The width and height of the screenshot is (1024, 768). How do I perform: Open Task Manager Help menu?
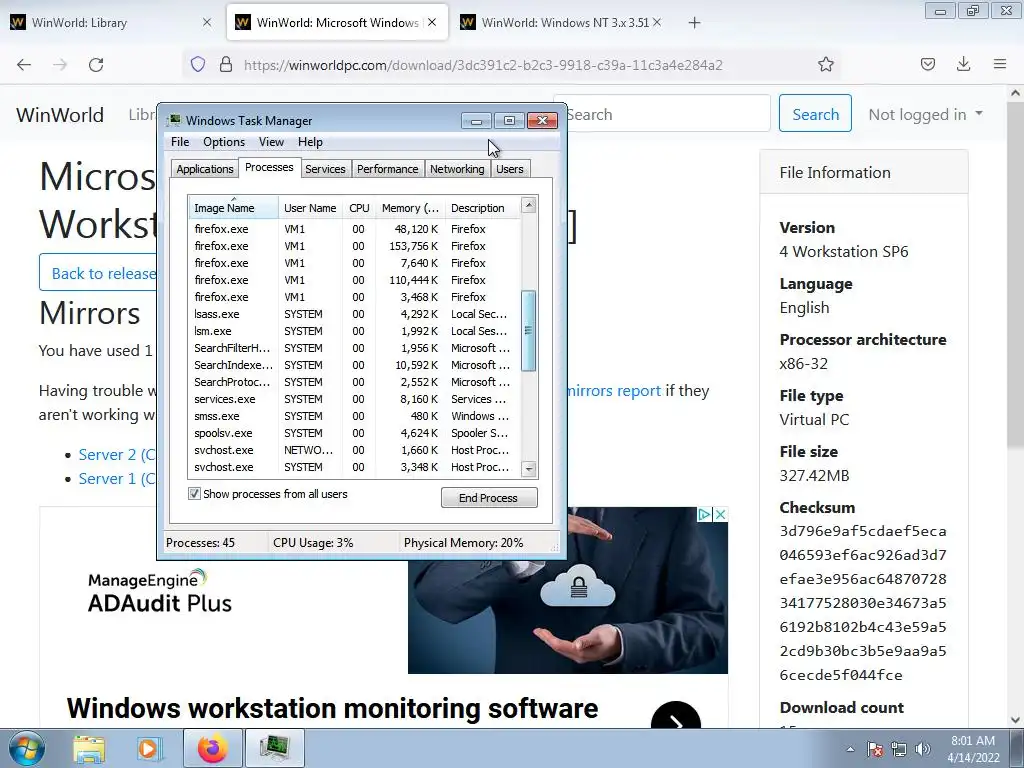tap(310, 142)
